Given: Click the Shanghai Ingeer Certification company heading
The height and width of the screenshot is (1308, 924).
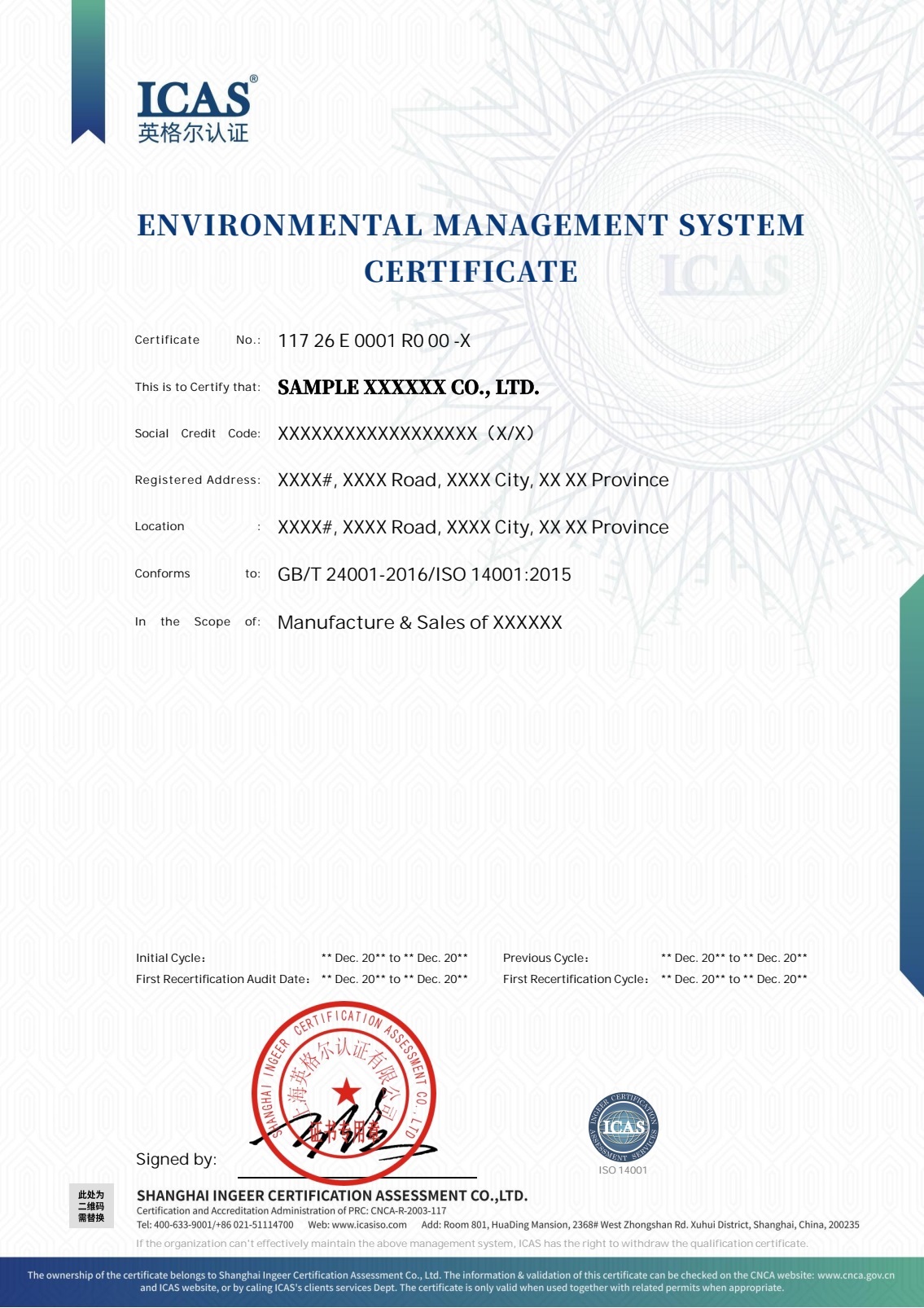Looking at the screenshot, I should [x=332, y=1196].
